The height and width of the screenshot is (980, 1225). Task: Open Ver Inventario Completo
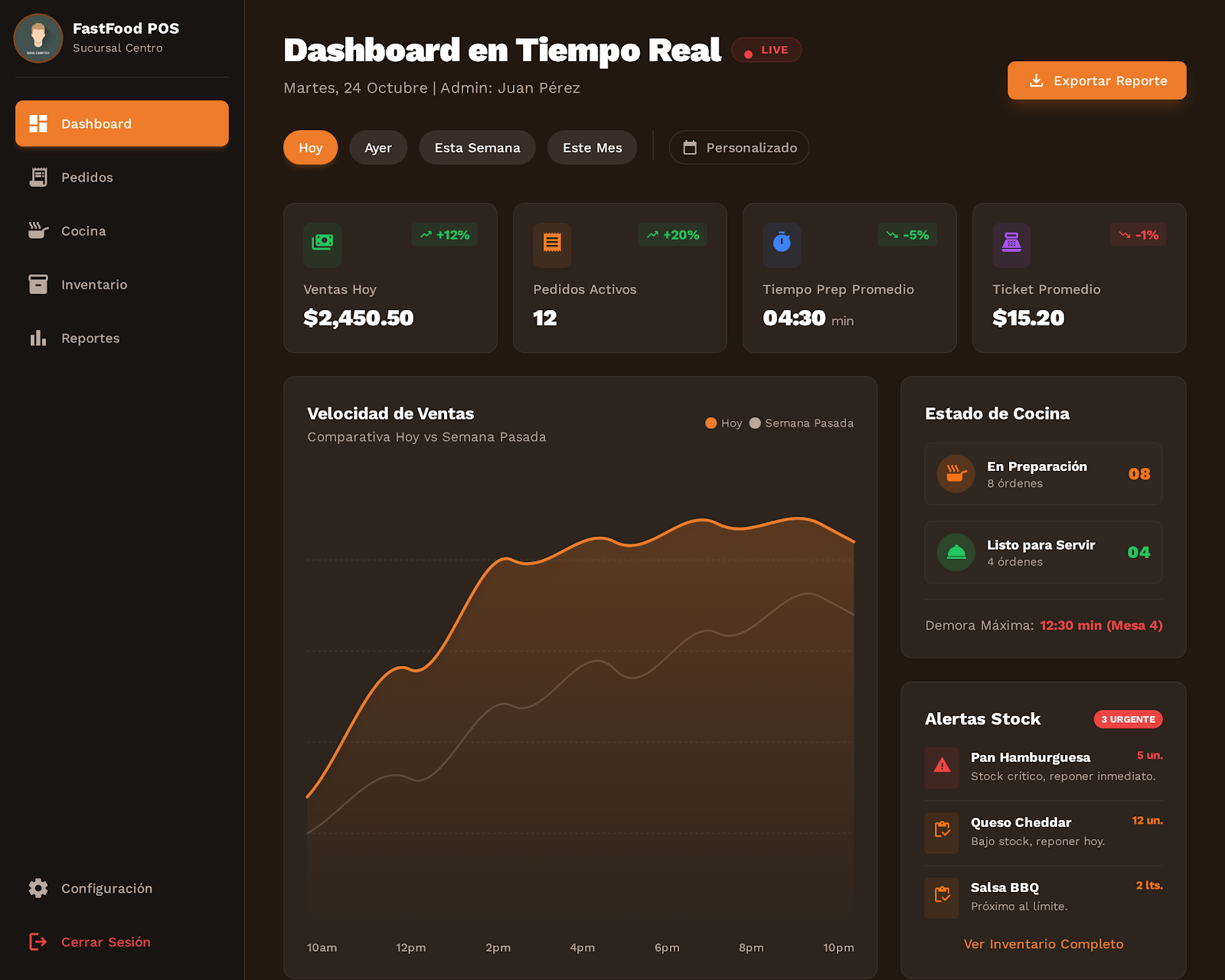[x=1044, y=944]
